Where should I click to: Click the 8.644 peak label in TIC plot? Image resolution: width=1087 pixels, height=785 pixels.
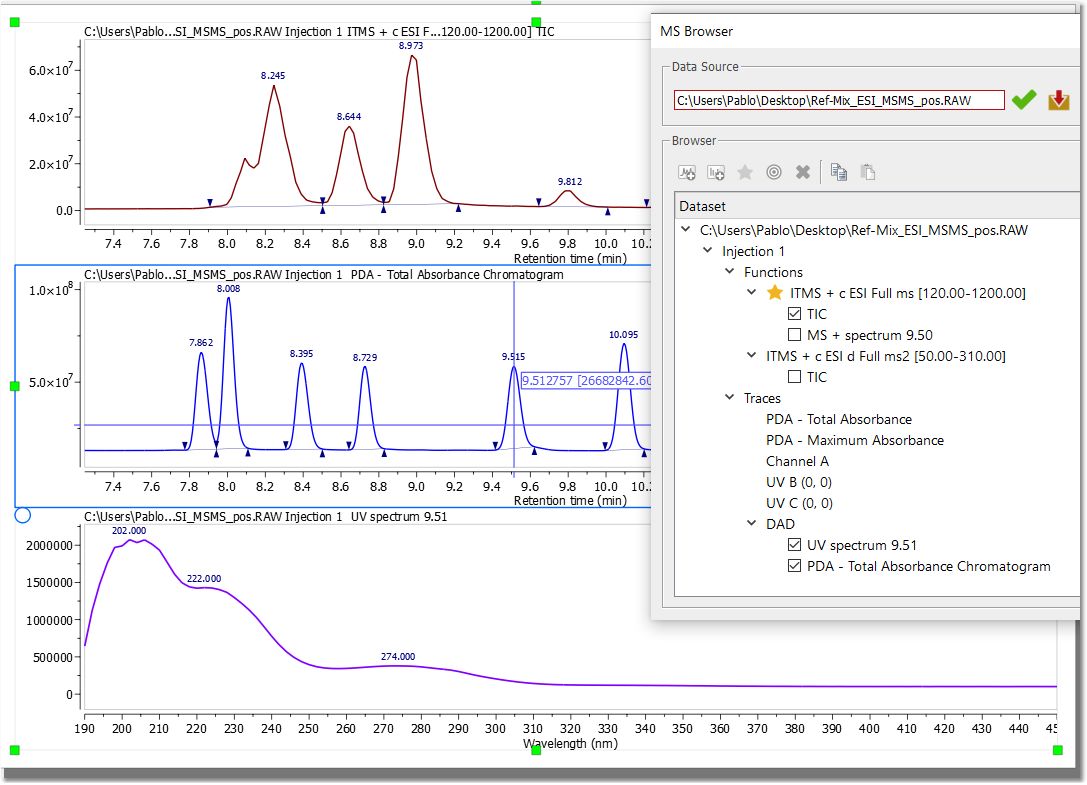[x=349, y=117]
